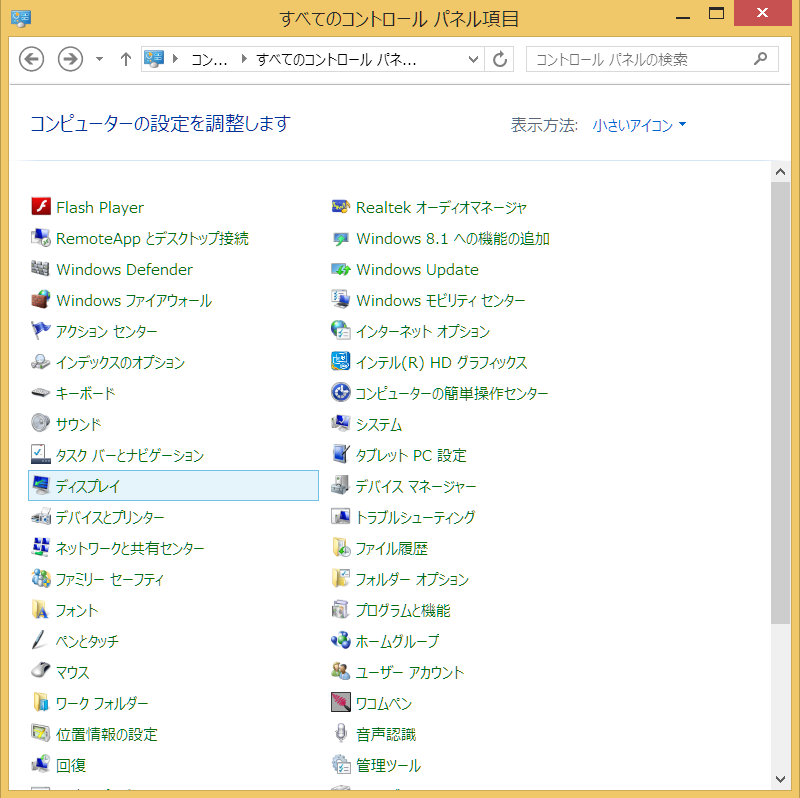This screenshot has height=798, width=800.
Task: Open the 音声認識 microphone icon
Action: coord(341,734)
